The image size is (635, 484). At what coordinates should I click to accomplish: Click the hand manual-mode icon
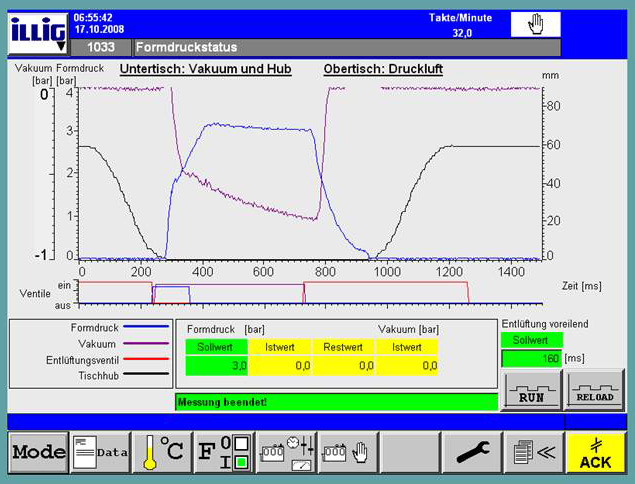pos(535,24)
